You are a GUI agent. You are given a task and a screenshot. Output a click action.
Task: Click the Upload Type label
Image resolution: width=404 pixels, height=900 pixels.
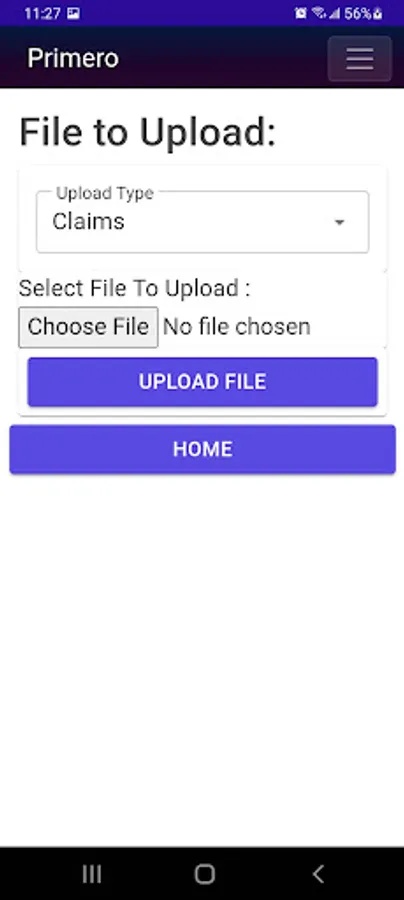[105, 193]
